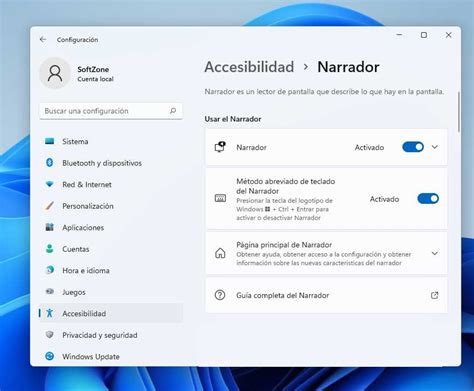Image resolution: width=474 pixels, height=391 pixels.
Task: Click in Buscar una configuración field
Action: pyautogui.click(x=111, y=111)
